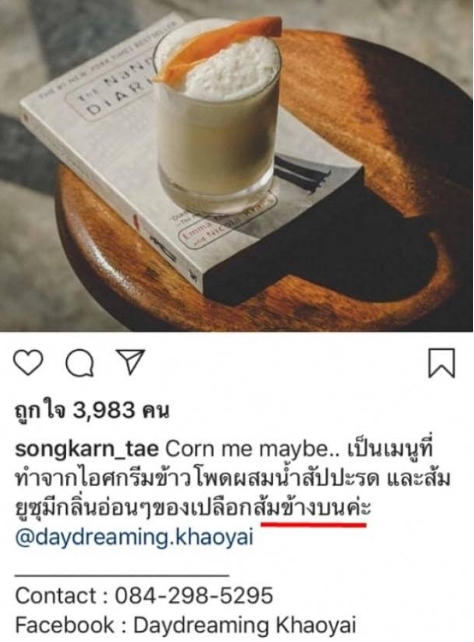Click the red-underlined Thai phrase
474x642 pixels.
[313, 509]
